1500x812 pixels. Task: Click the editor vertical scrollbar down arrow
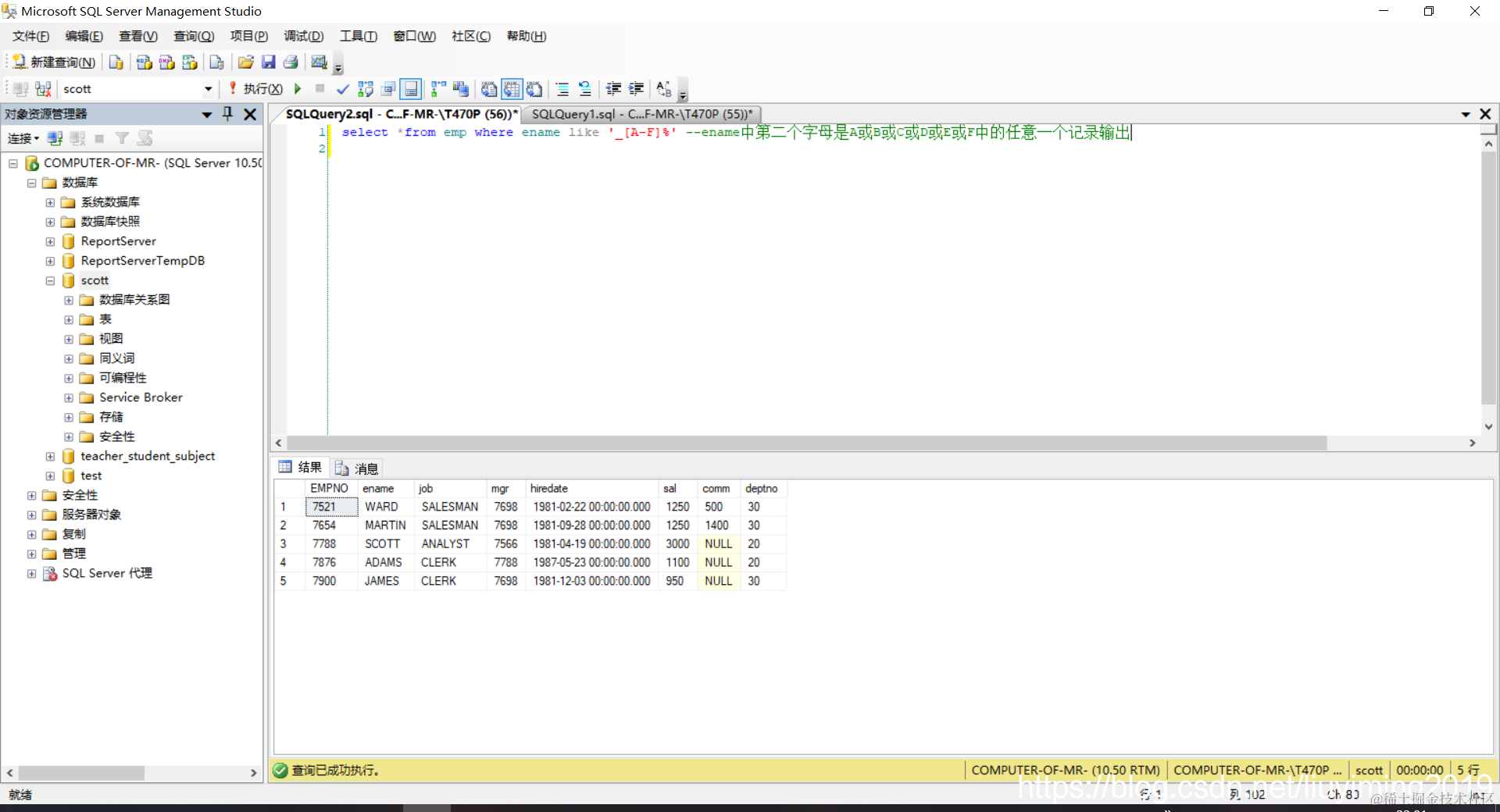[x=1488, y=426]
